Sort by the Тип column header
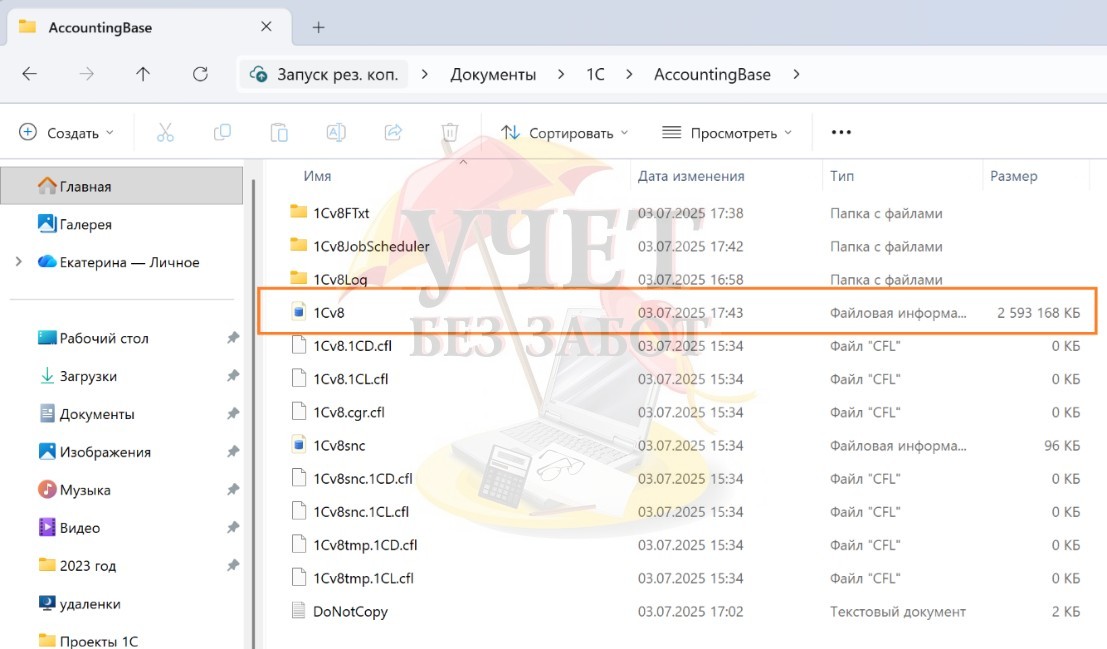The width and height of the screenshot is (1107, 649). (842, 176)
